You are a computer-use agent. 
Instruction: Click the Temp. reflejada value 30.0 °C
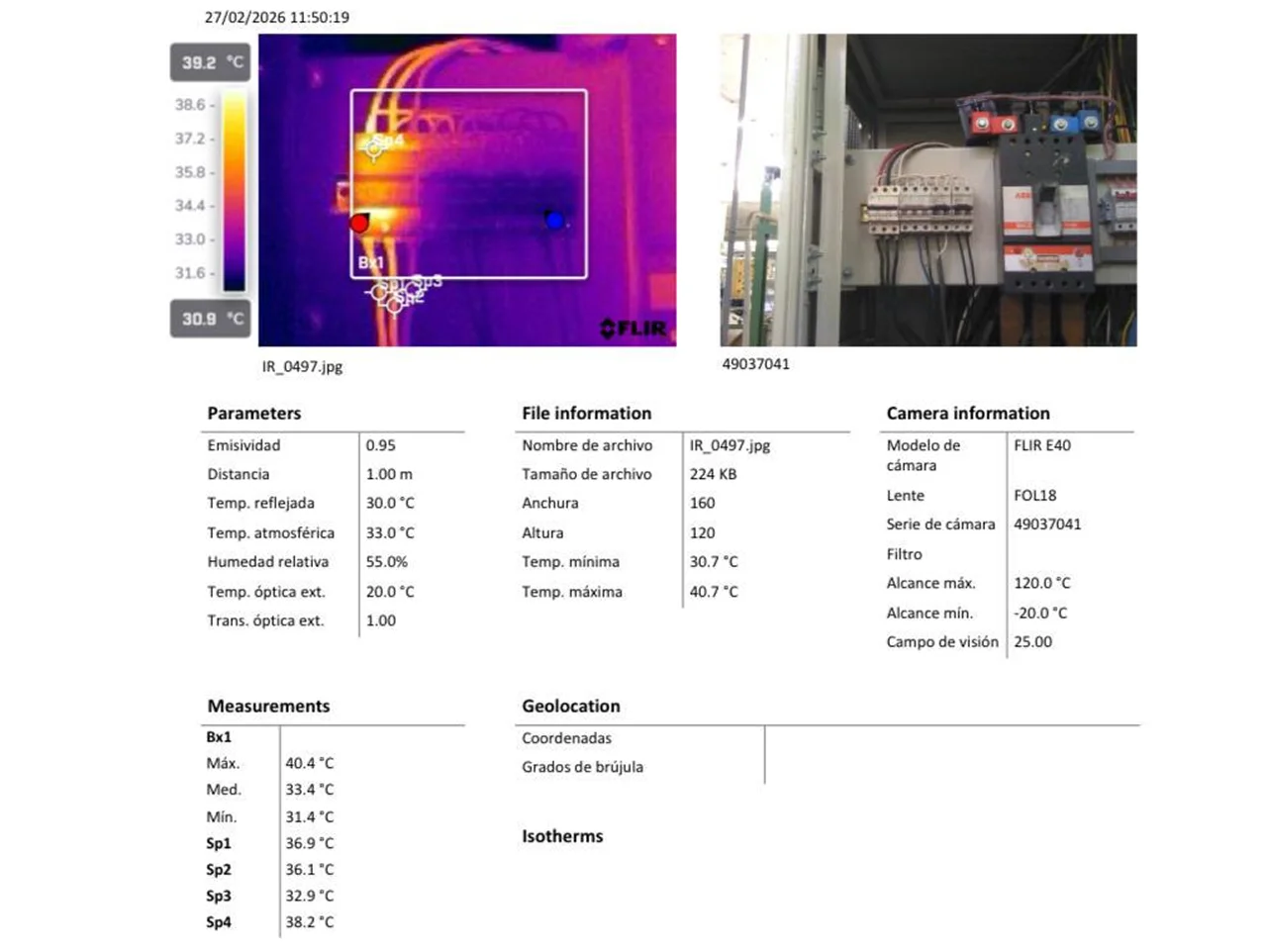click(390, 503)
